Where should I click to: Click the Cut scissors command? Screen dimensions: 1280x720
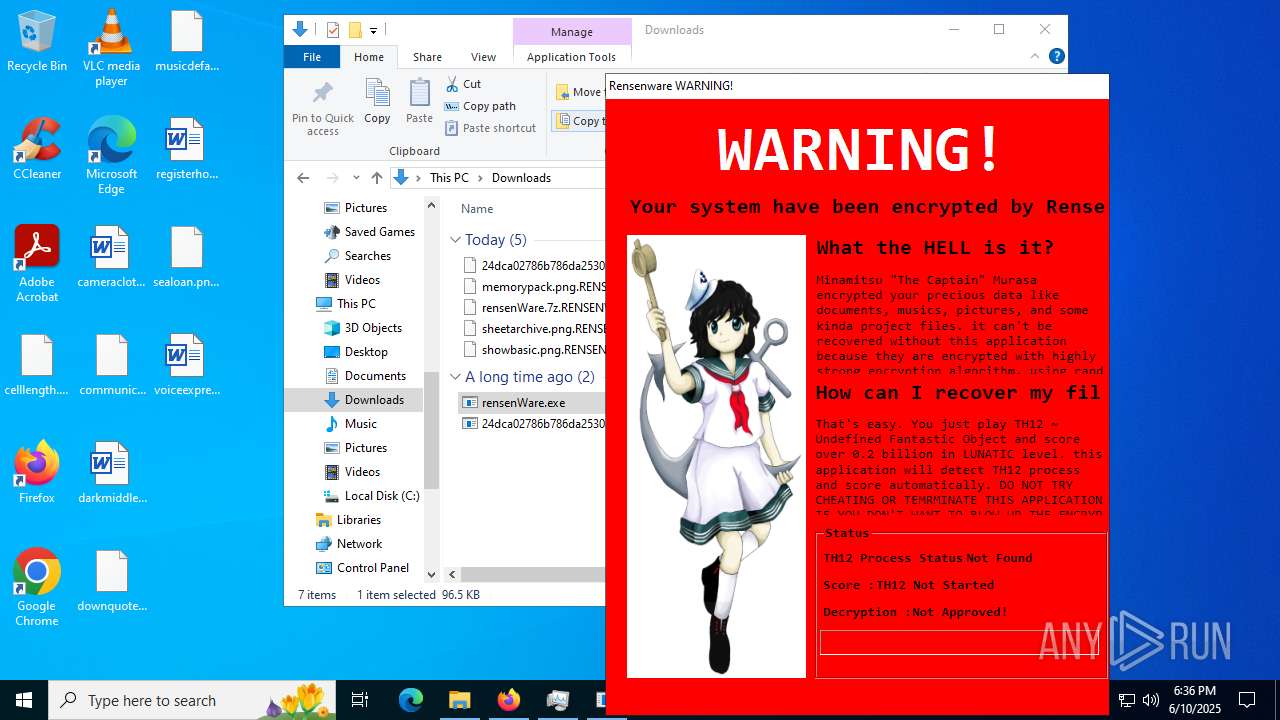pos(463,84)
